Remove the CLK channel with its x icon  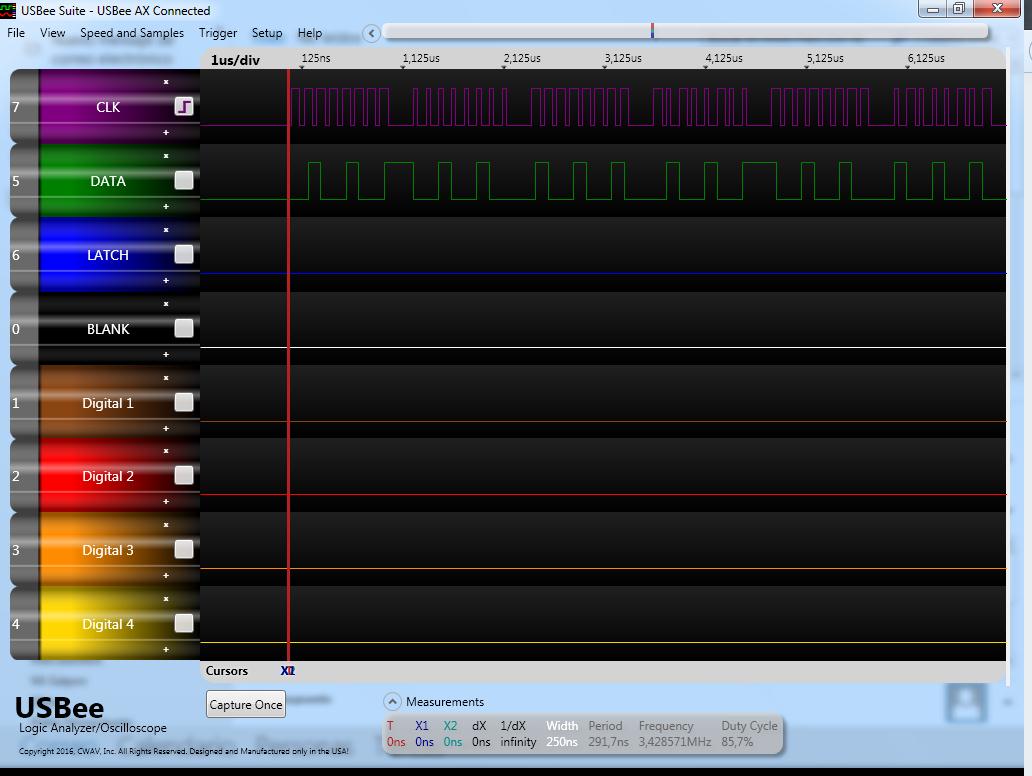click(166, 82)
